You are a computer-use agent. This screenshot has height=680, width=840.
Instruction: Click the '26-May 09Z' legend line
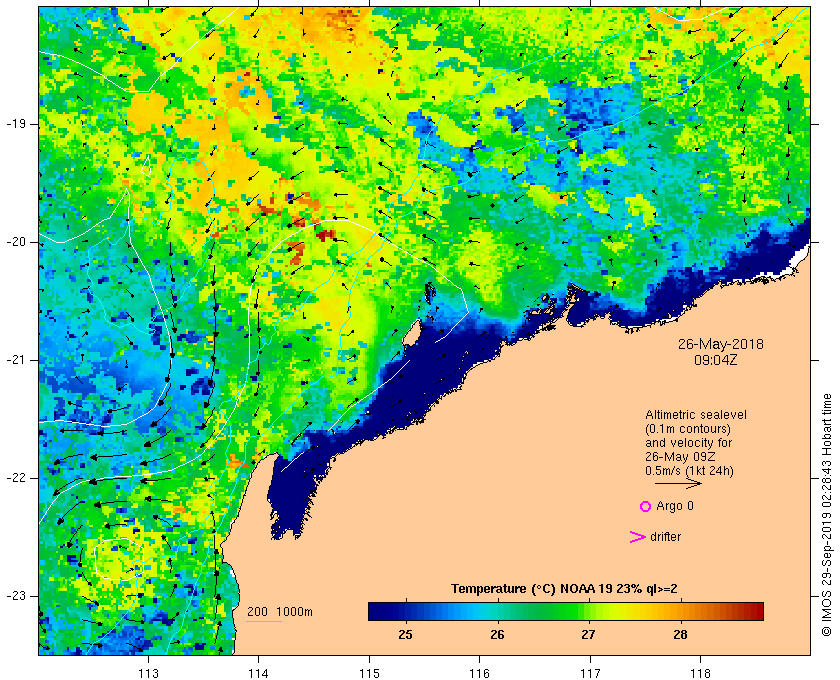point(680,457)
